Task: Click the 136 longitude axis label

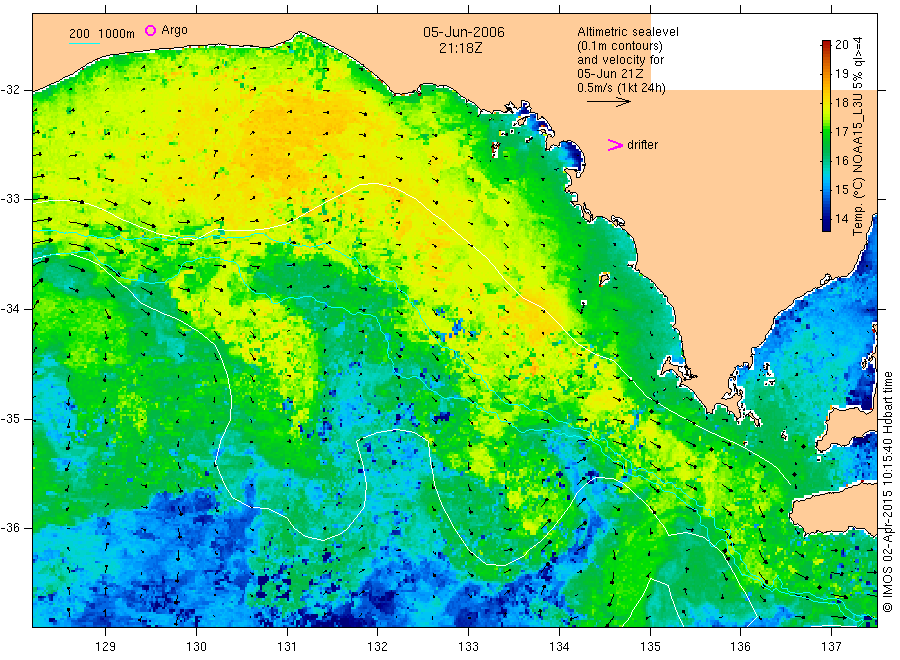Action: coord(740,647)
